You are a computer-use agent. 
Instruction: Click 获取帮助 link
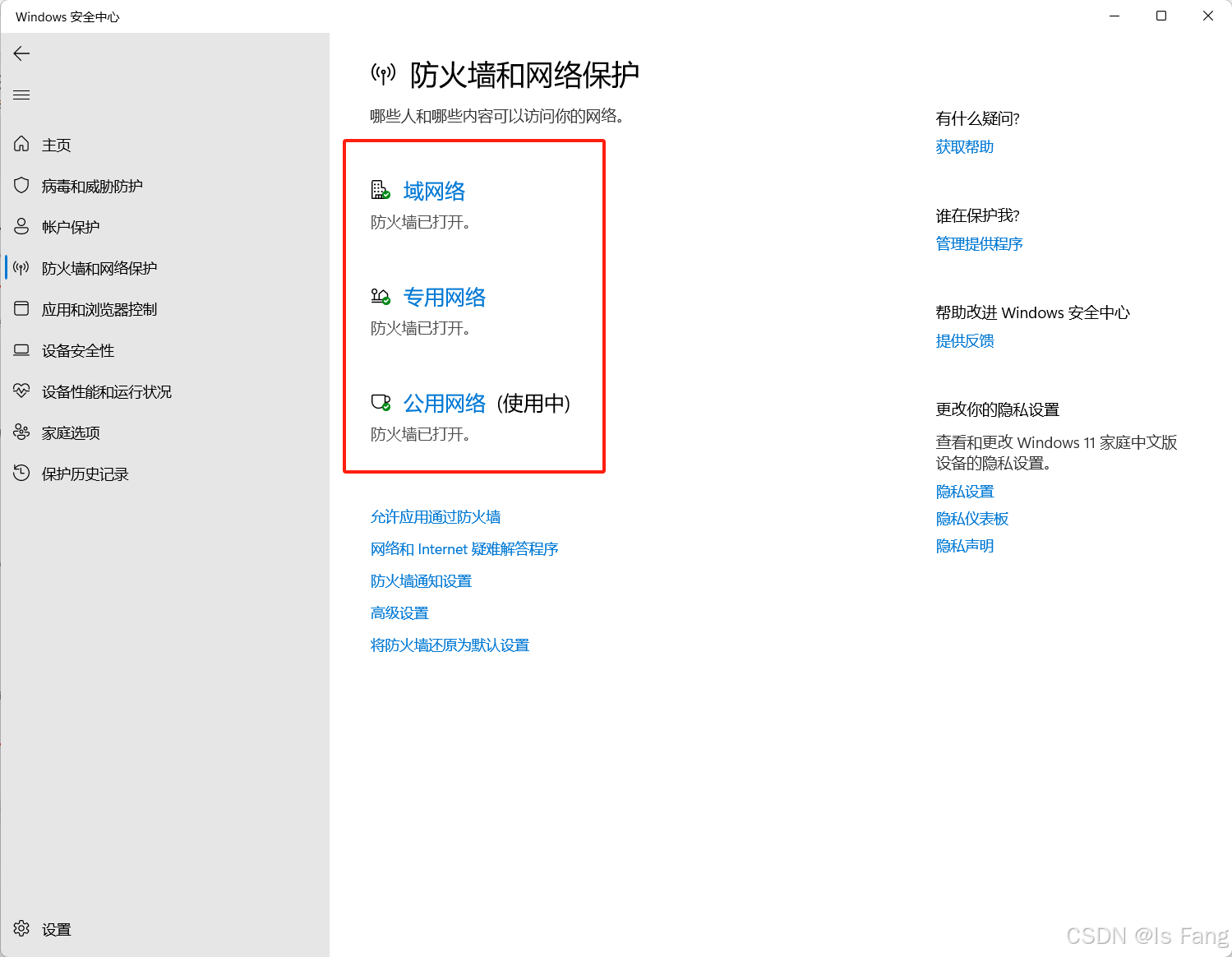[x=965, y=146]
